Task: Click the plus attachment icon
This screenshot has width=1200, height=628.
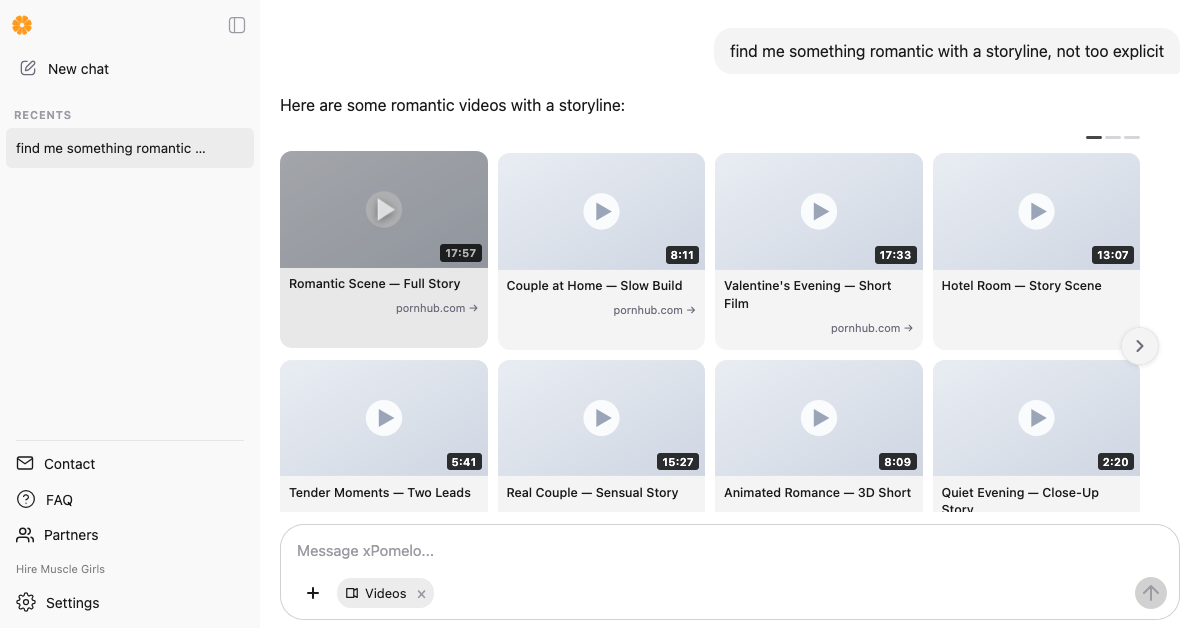Action: coord(313,593)
